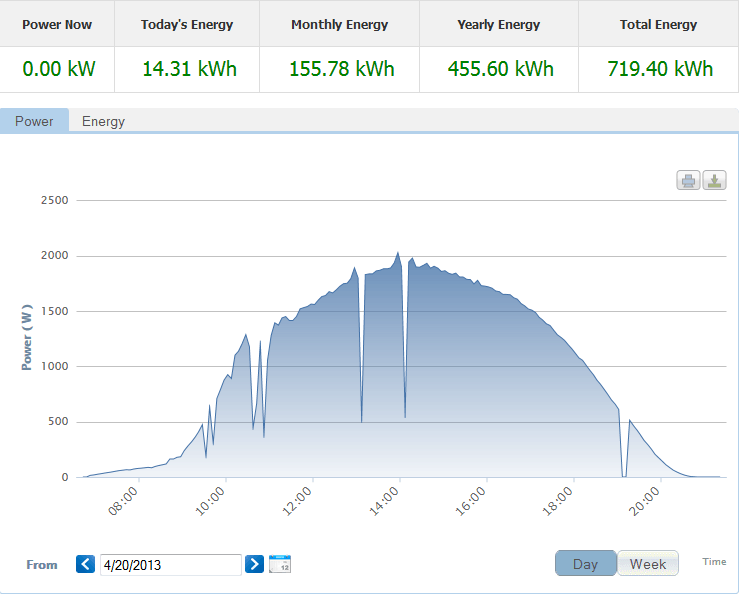Click the Monthly Energy header
This screenshot has width=739, height=597.
[x=339, y=25]
